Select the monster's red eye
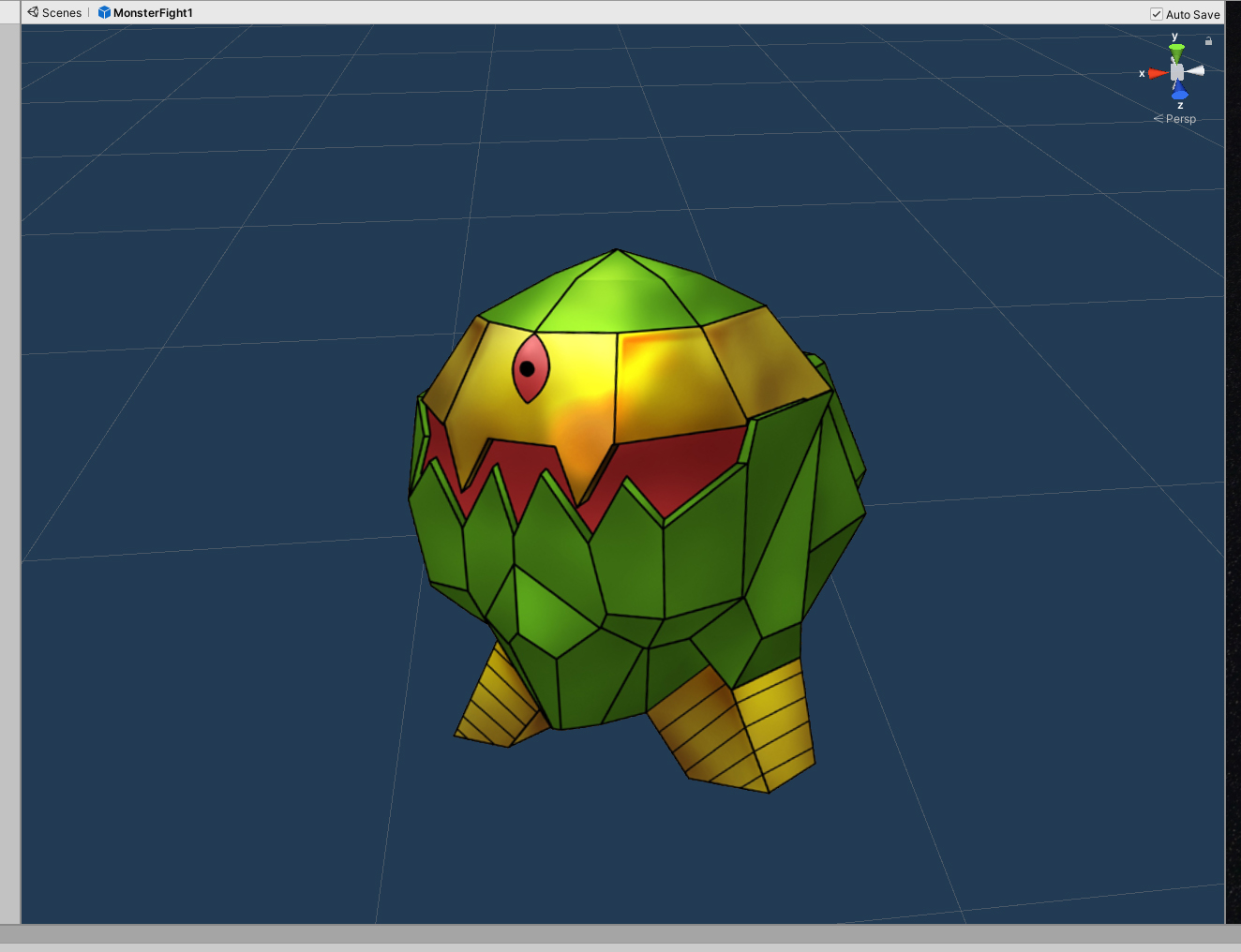The image size is (1241, 952). [530, 368]
